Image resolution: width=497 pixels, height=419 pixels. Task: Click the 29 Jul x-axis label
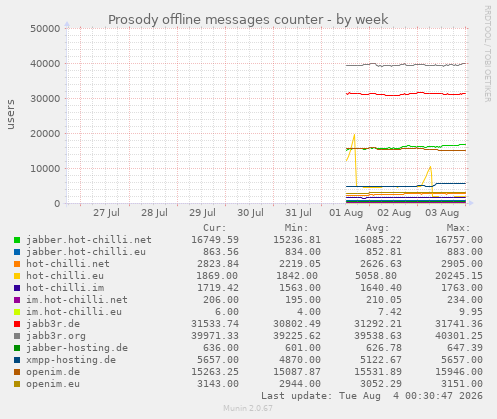tap(202, 213)
